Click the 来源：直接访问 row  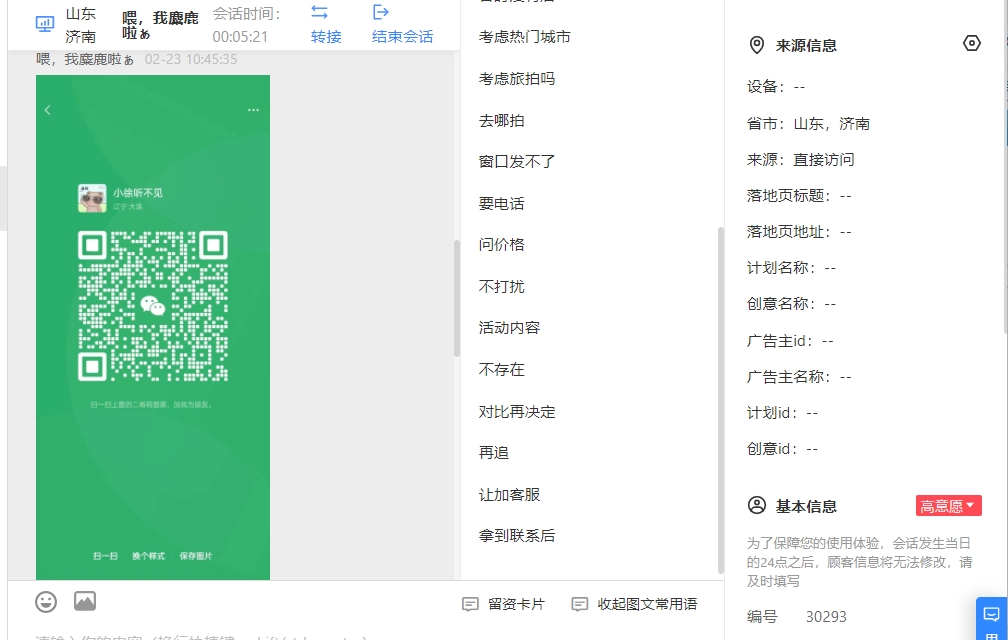tap(800, 159)
